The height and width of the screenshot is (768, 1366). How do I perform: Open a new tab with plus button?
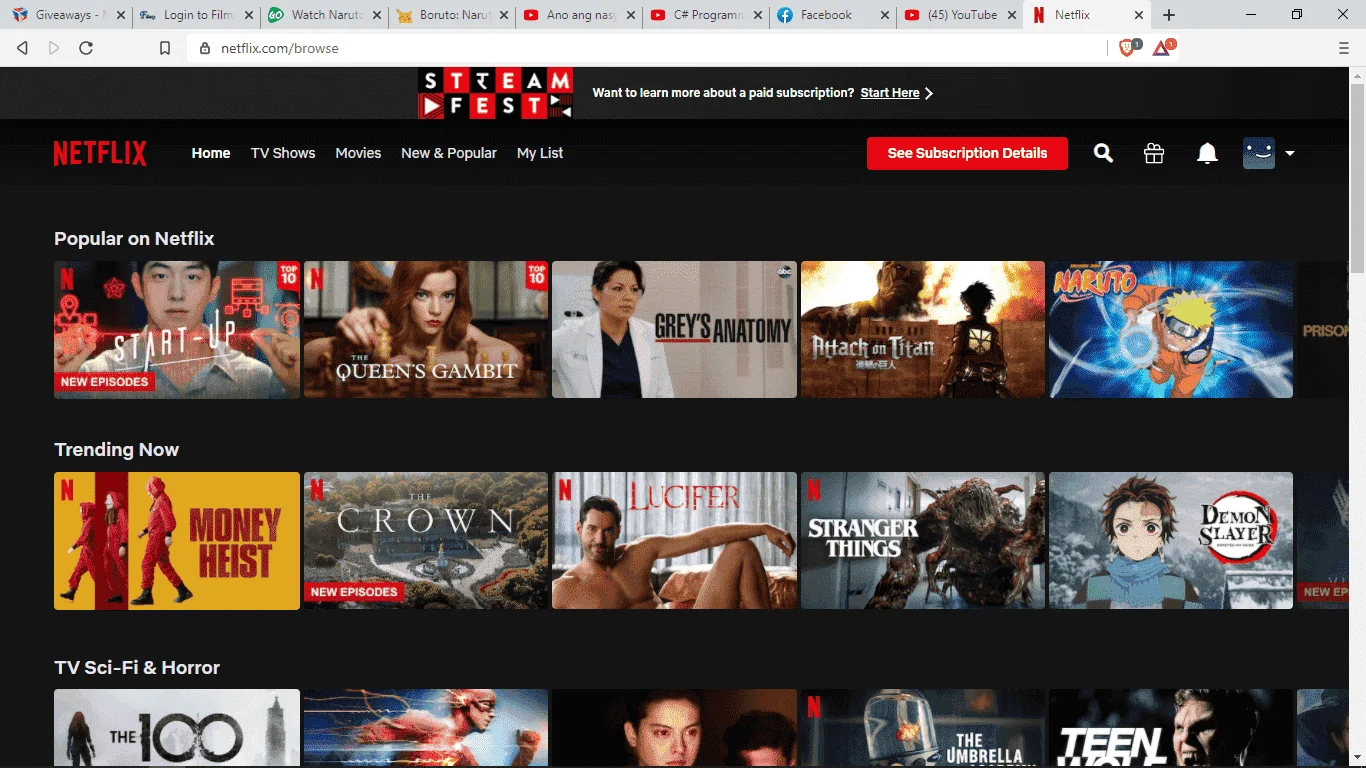1169,15
